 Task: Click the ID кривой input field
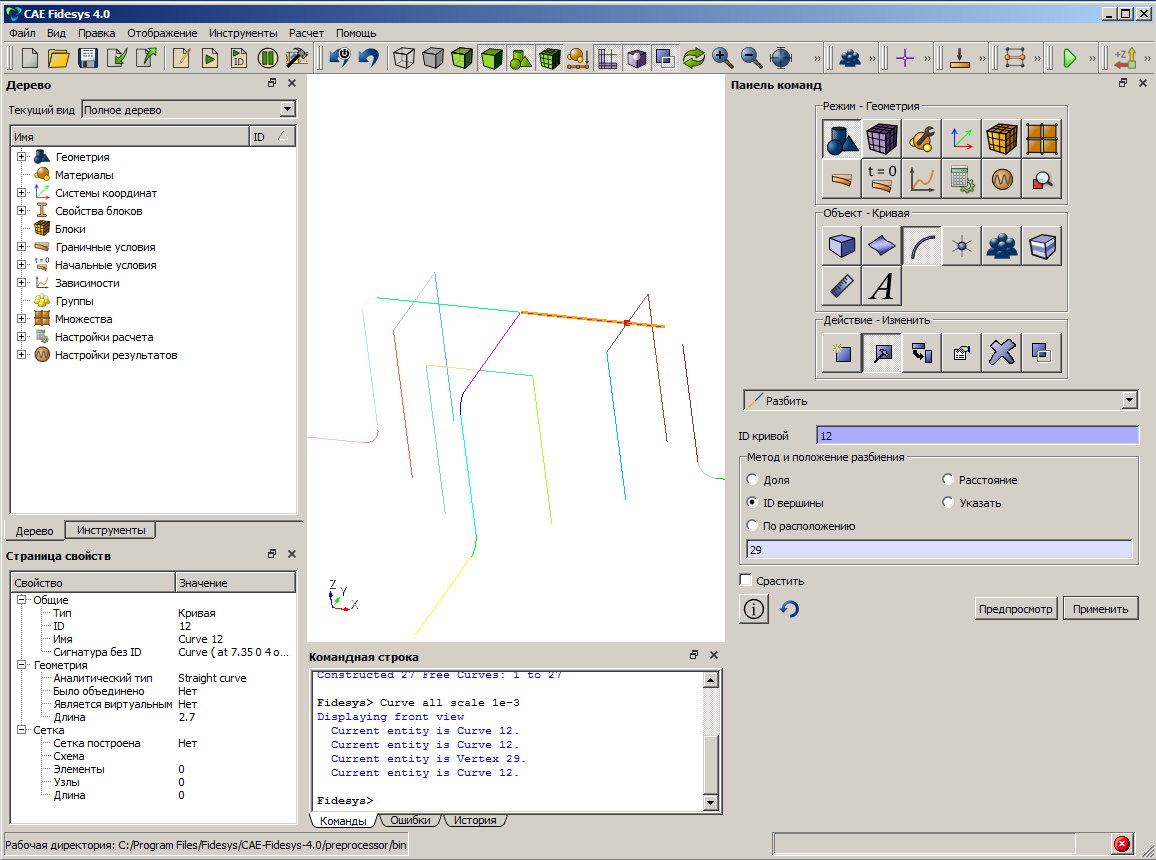tap(978, 436)
